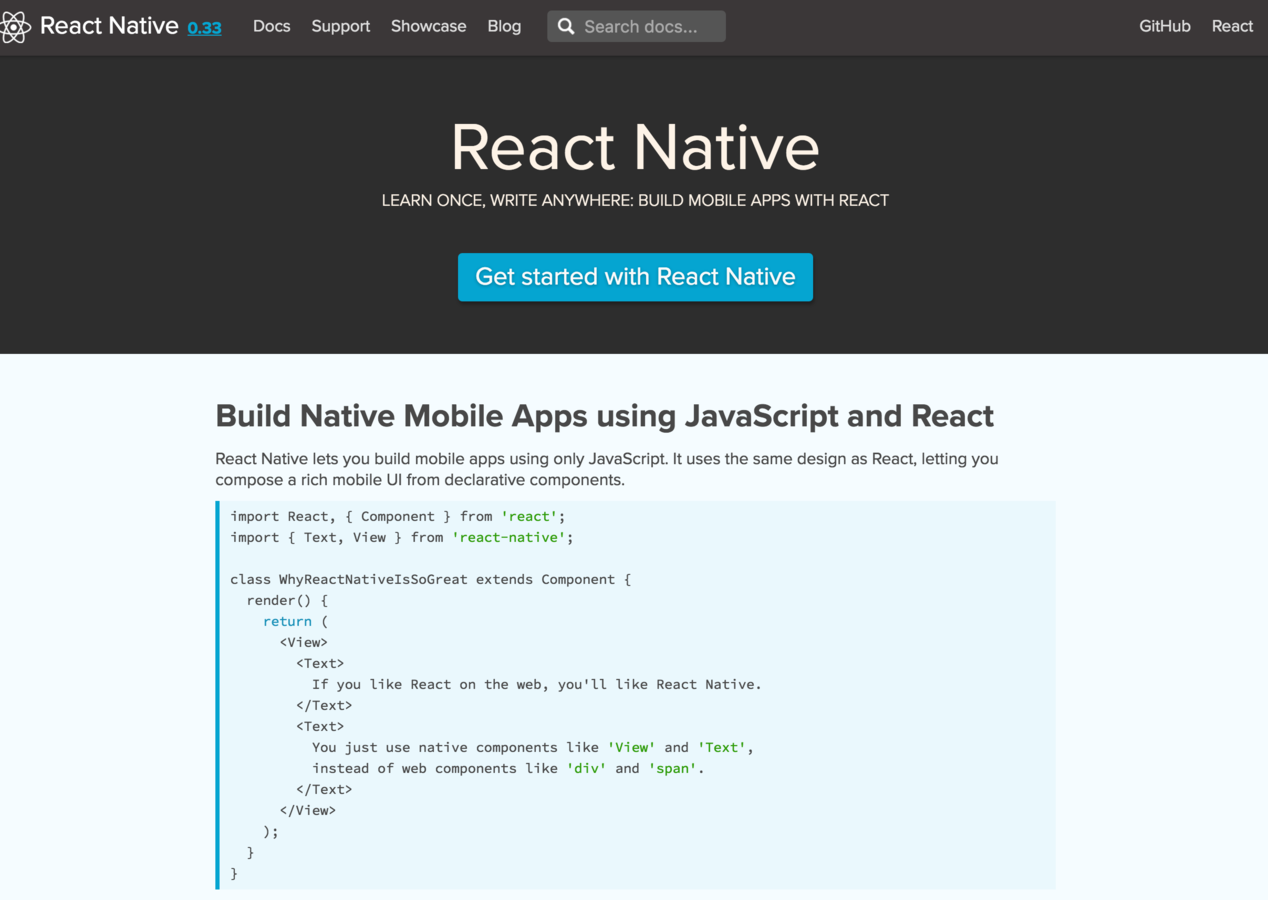
Task: Click the class WhyReactNativeIsSoGreat code line
Action: click(x=431, y=580)
